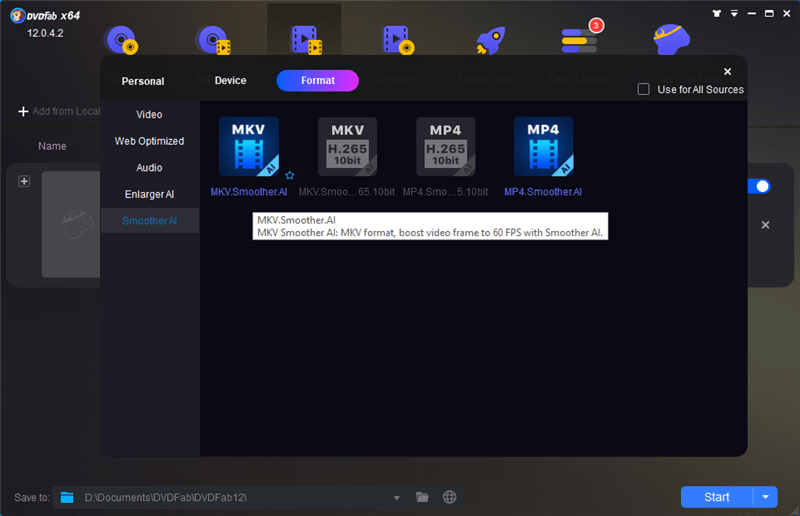Select the MP4 Smoother H.265 10bit profile
The image size is (800, 516).
pos(445,146)
